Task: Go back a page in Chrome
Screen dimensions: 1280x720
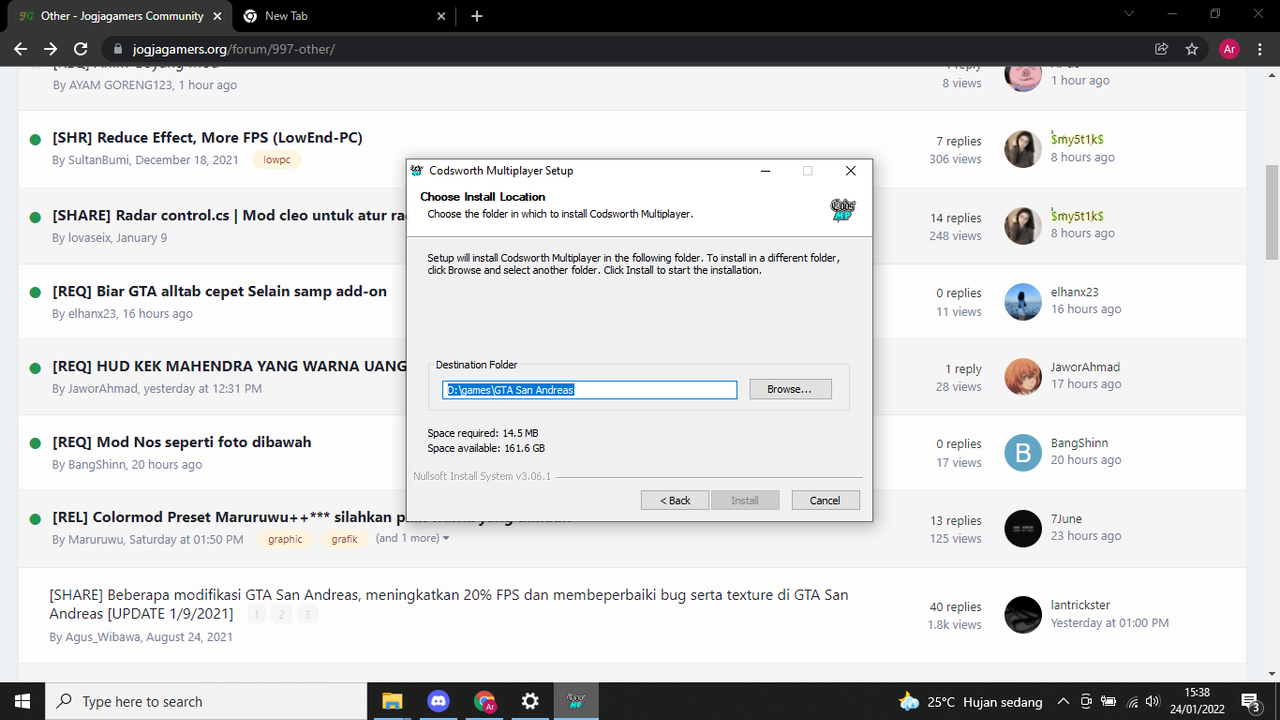Action: pyautogui.click(x=20, y=48)
